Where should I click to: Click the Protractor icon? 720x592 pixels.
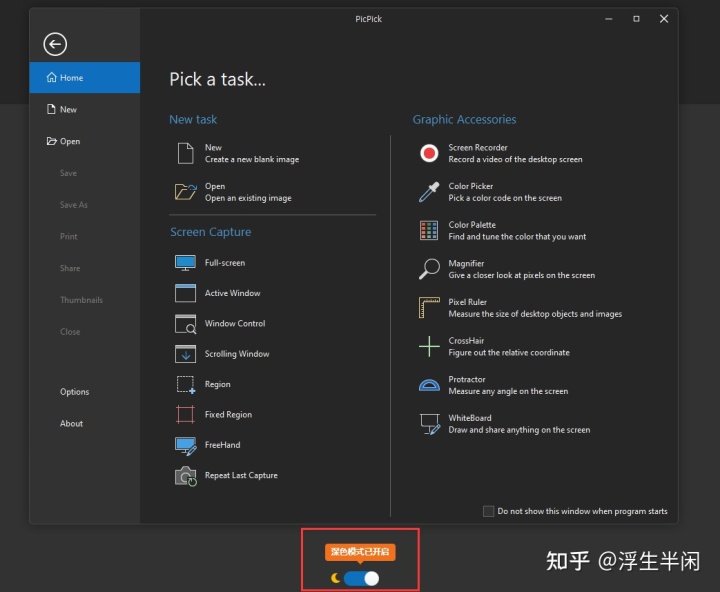tap(429, 385)
